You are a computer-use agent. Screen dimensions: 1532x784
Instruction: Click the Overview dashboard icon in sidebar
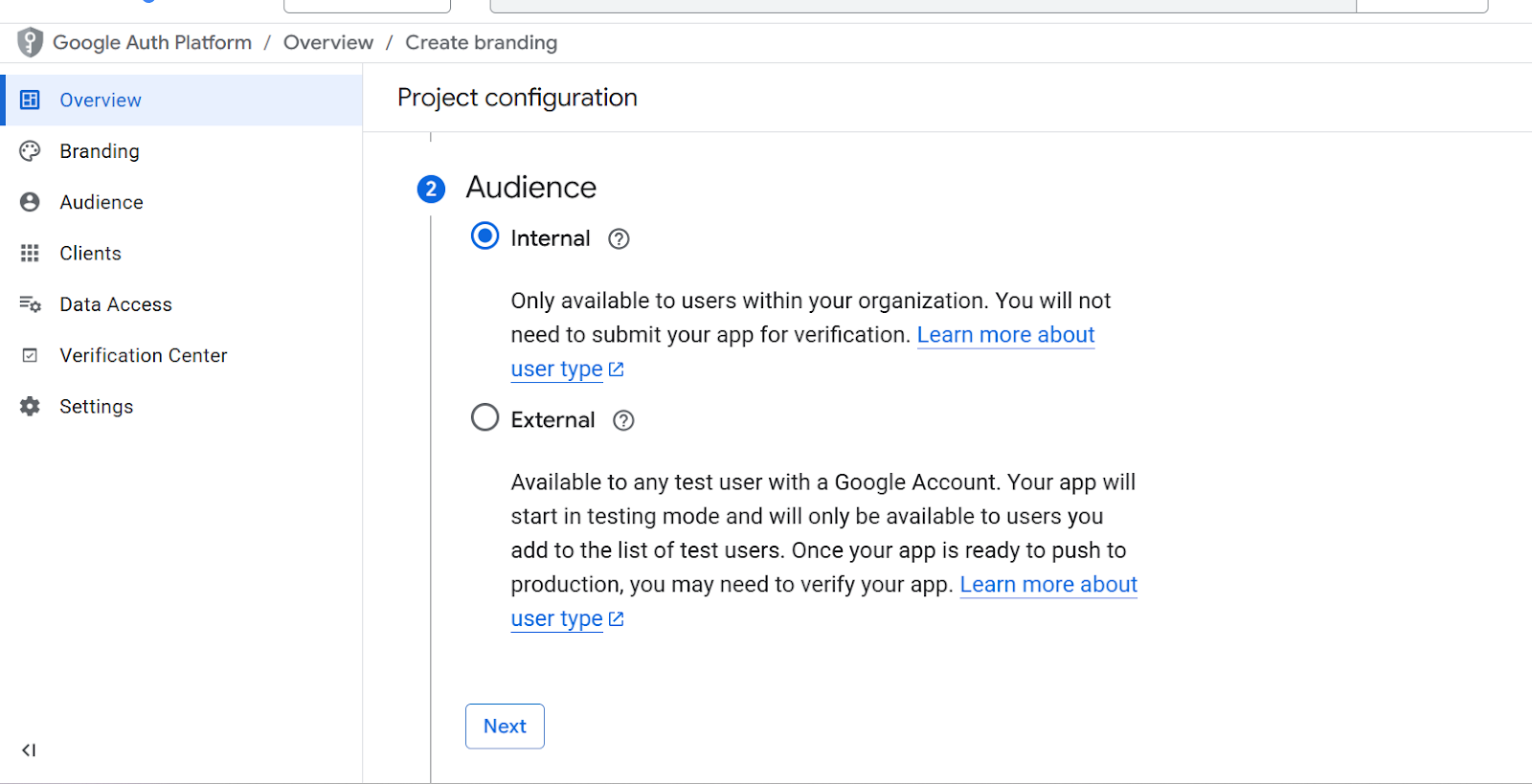(31, 101)
